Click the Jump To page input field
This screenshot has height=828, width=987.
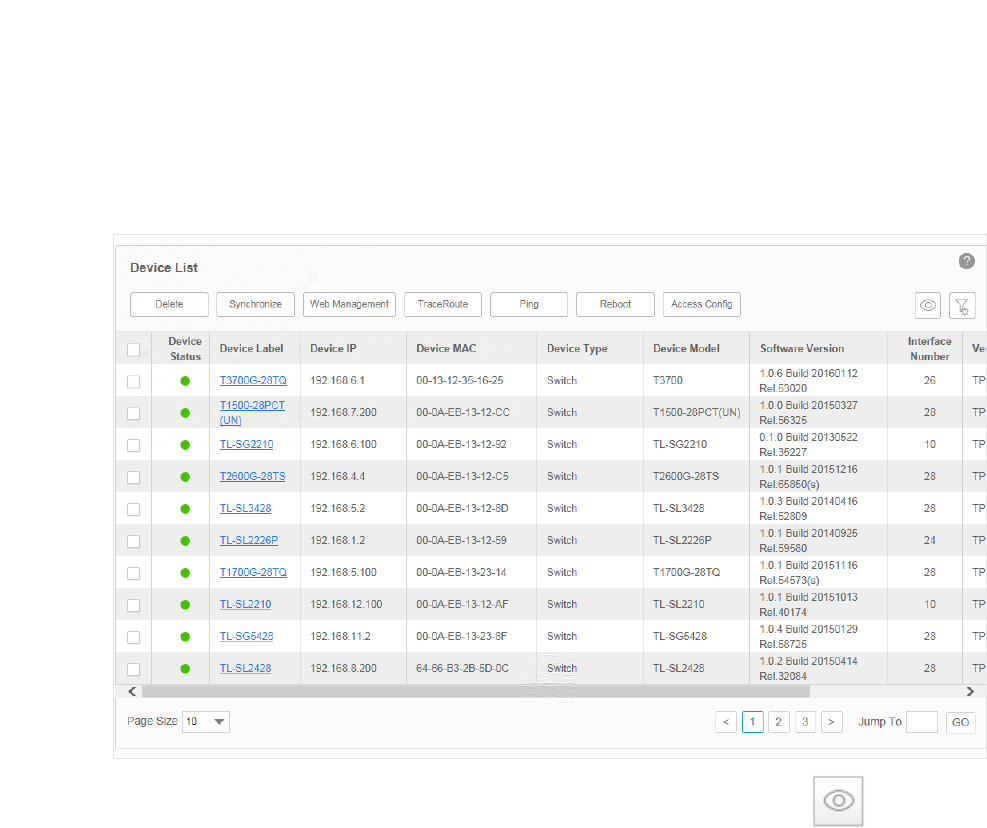(x=922, y=722)
